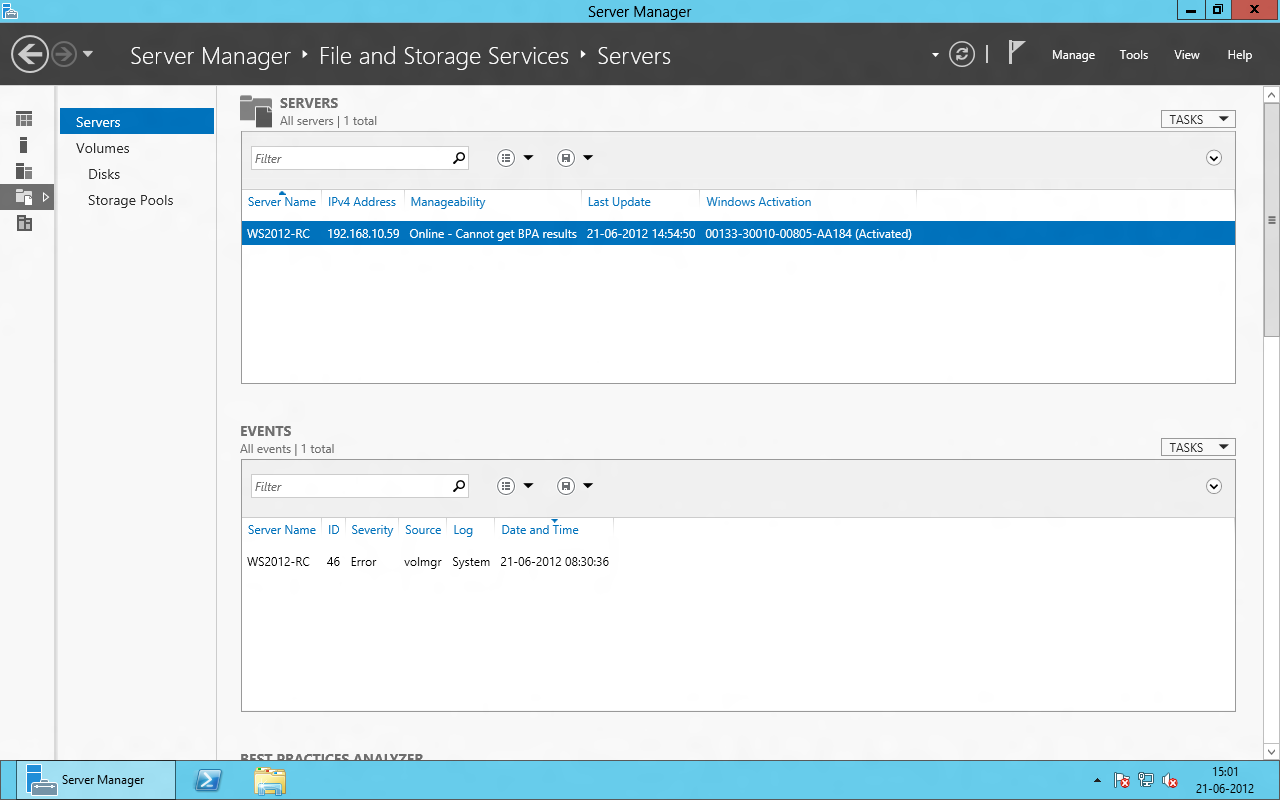
Task: Open the Manage menu
Action: [x=1073, y=55]
